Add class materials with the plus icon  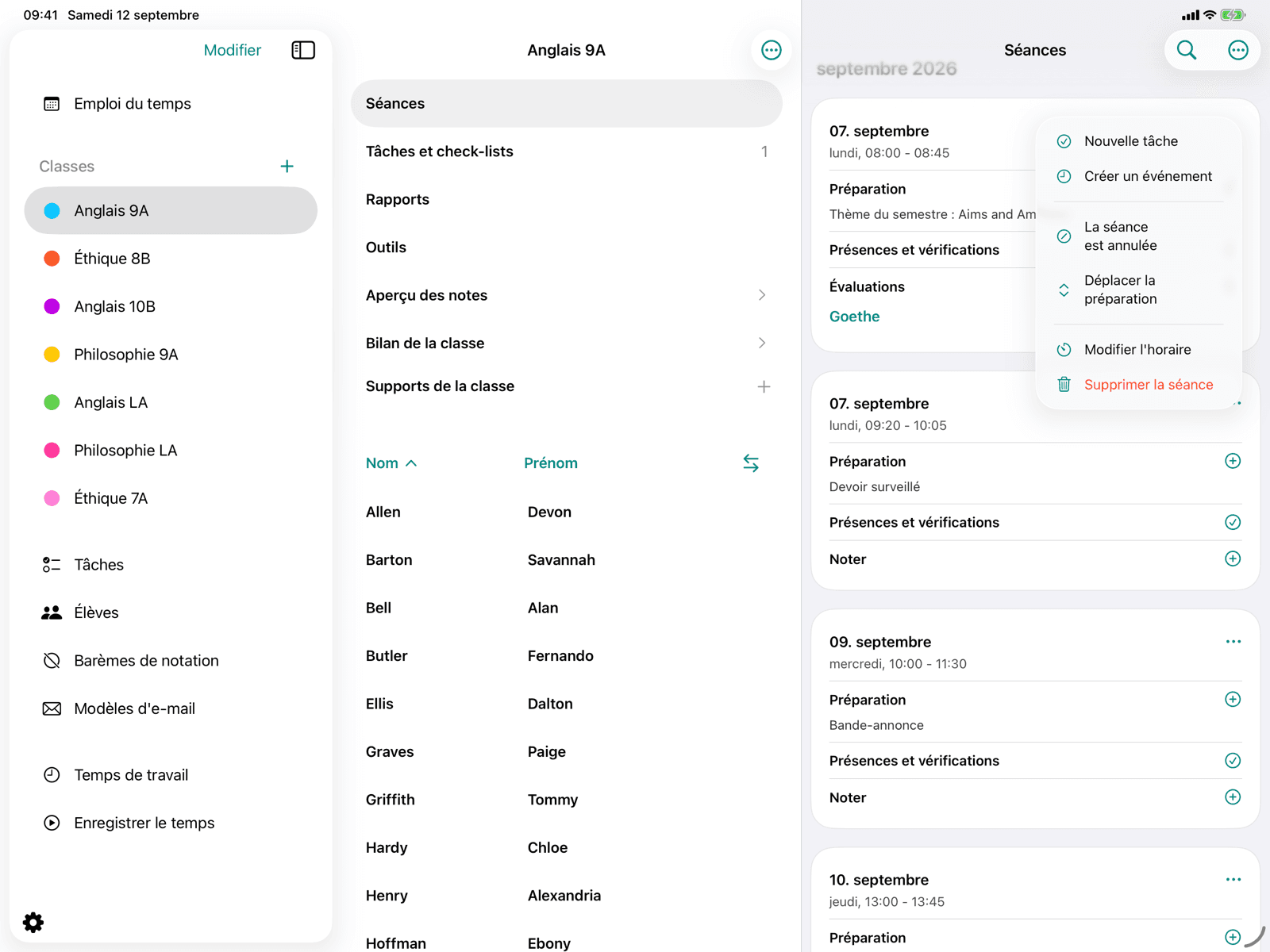tap(764, 386)
